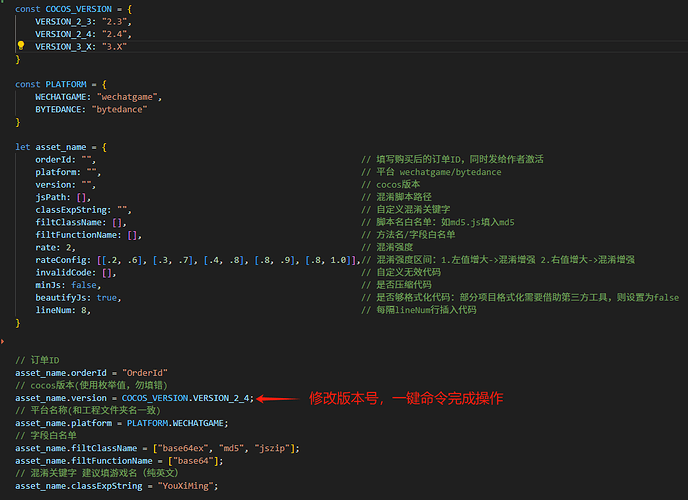Click the PLATFORM constant declaration
This screenshot has width=688, height=500.
(61, 84)
